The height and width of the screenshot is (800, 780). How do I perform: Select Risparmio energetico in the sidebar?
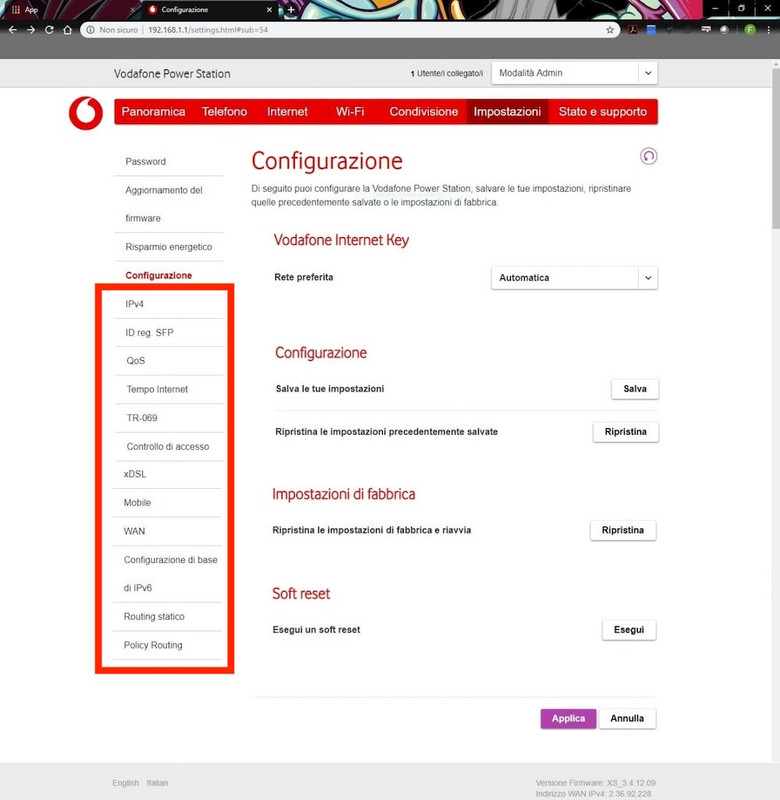168,247
